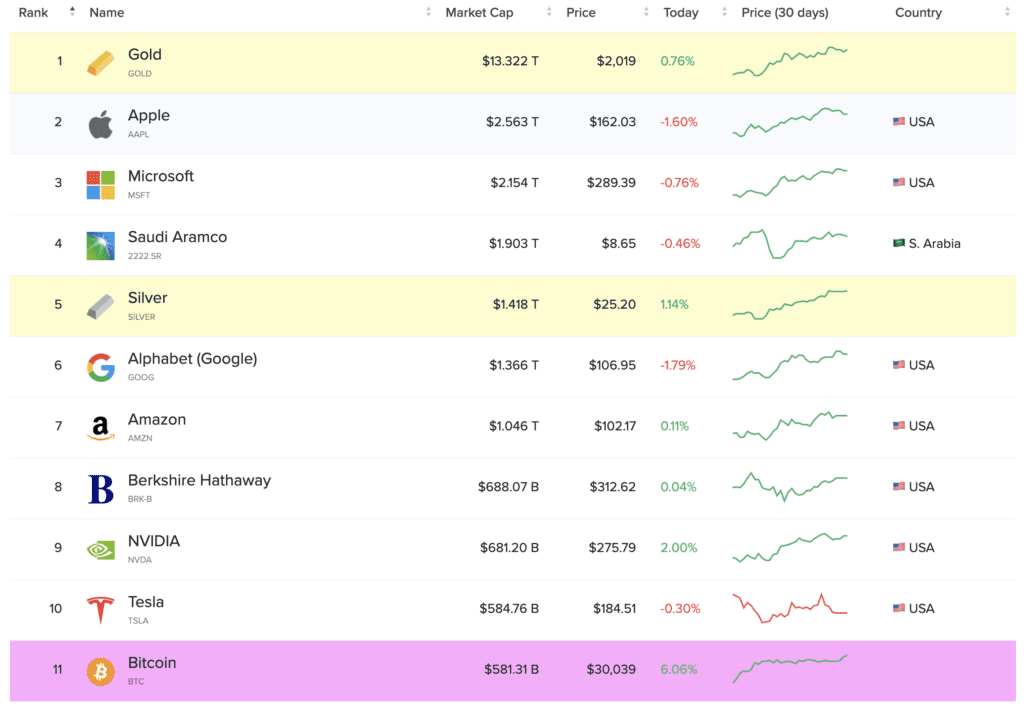
Task: Click the BRK-B ticker symbol
Action: coord(140,499)
